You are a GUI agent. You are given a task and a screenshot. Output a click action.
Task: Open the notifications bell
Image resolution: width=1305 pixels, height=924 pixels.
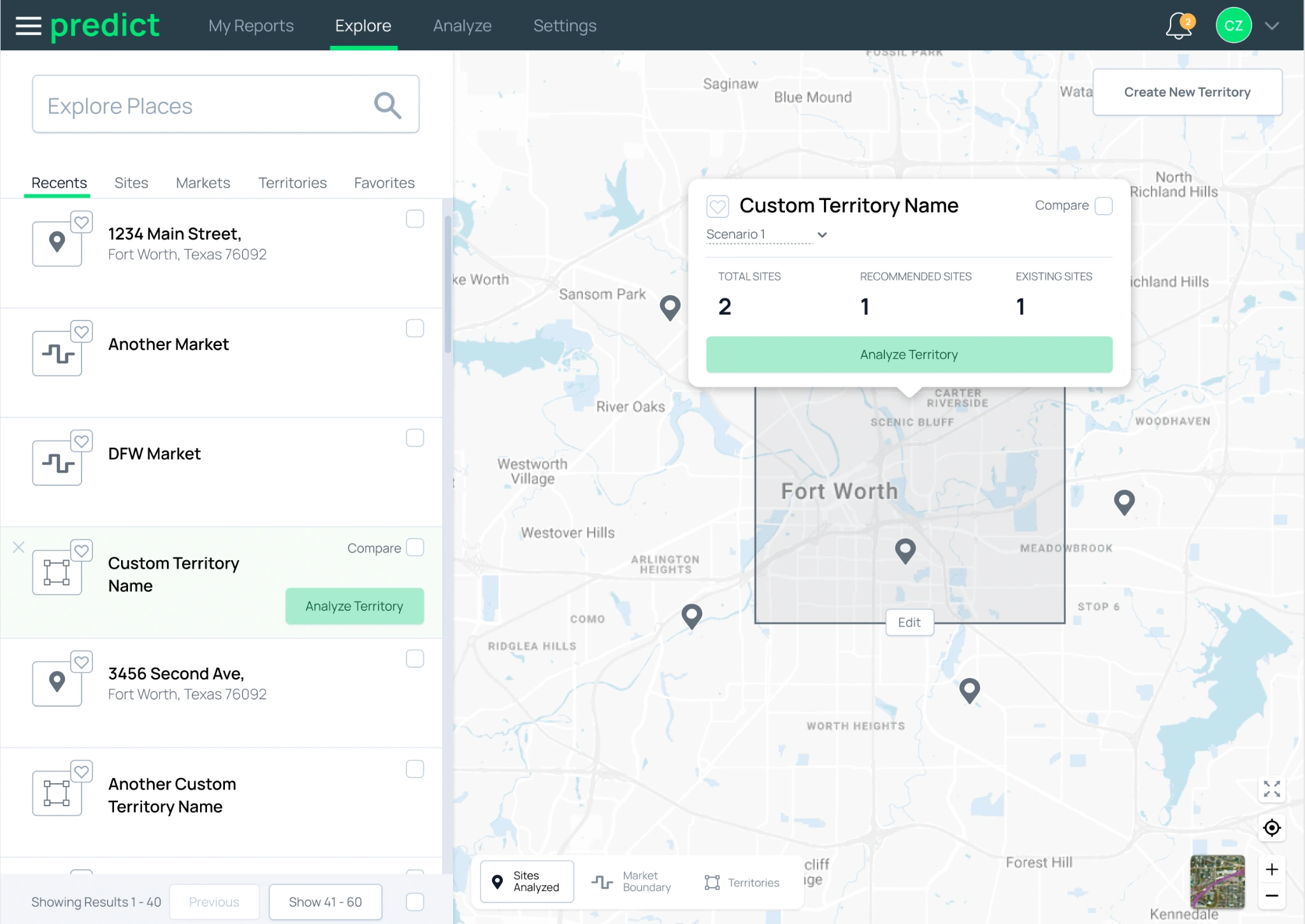(1179, 26)
